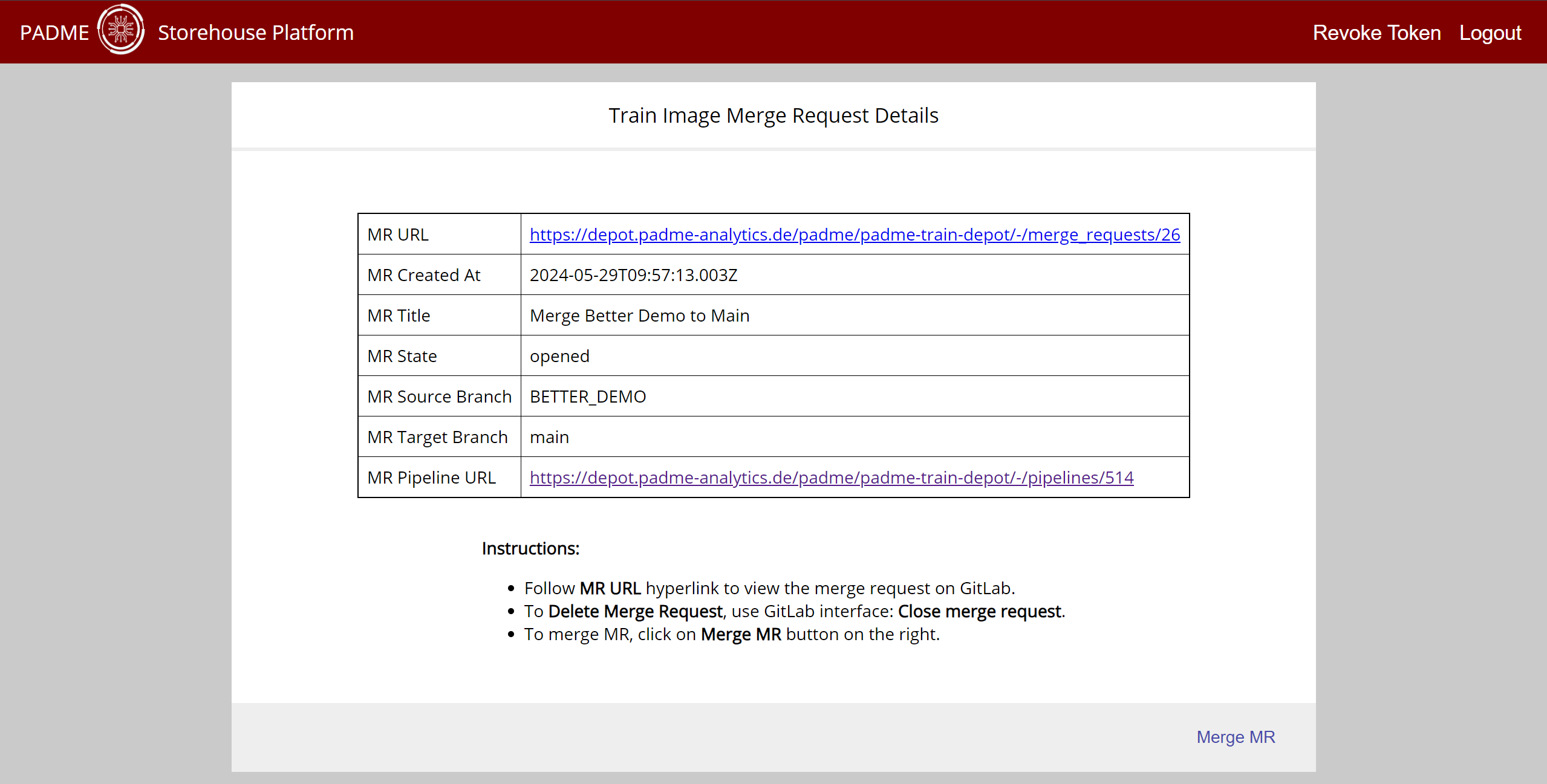1547x784 pixels.
Task: Click the 'Merge Better Demo to Main' value
Action: (639, 316)
